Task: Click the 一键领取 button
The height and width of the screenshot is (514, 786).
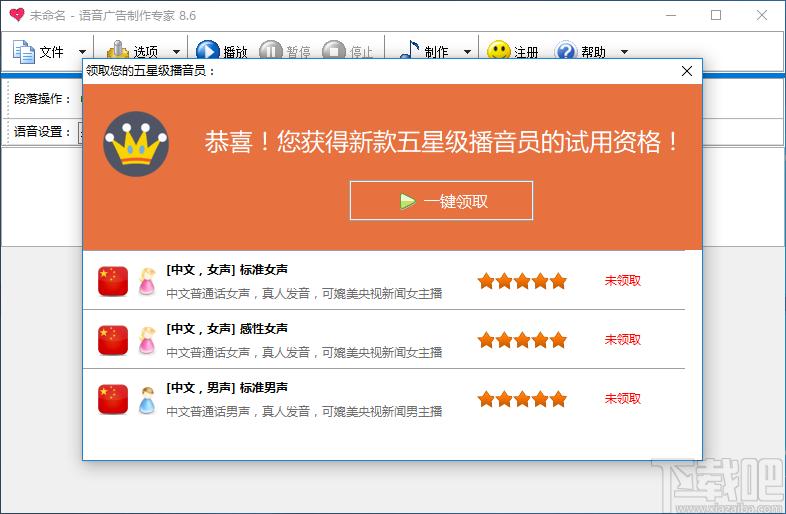Action: pyautogui.click(x=441, y=201)
